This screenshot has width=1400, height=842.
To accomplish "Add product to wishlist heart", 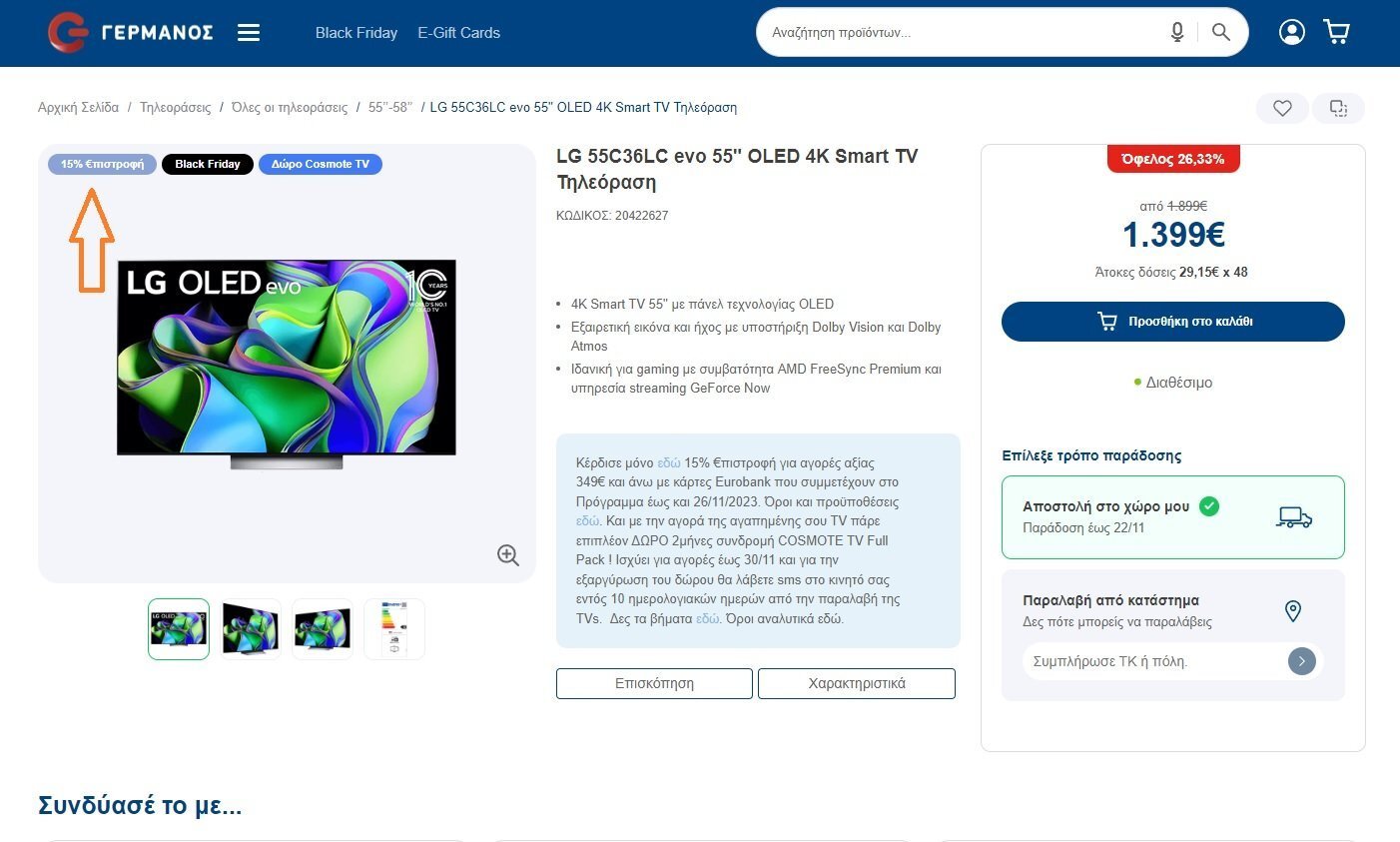I will pyautogui.click(x=1283, y=108).
